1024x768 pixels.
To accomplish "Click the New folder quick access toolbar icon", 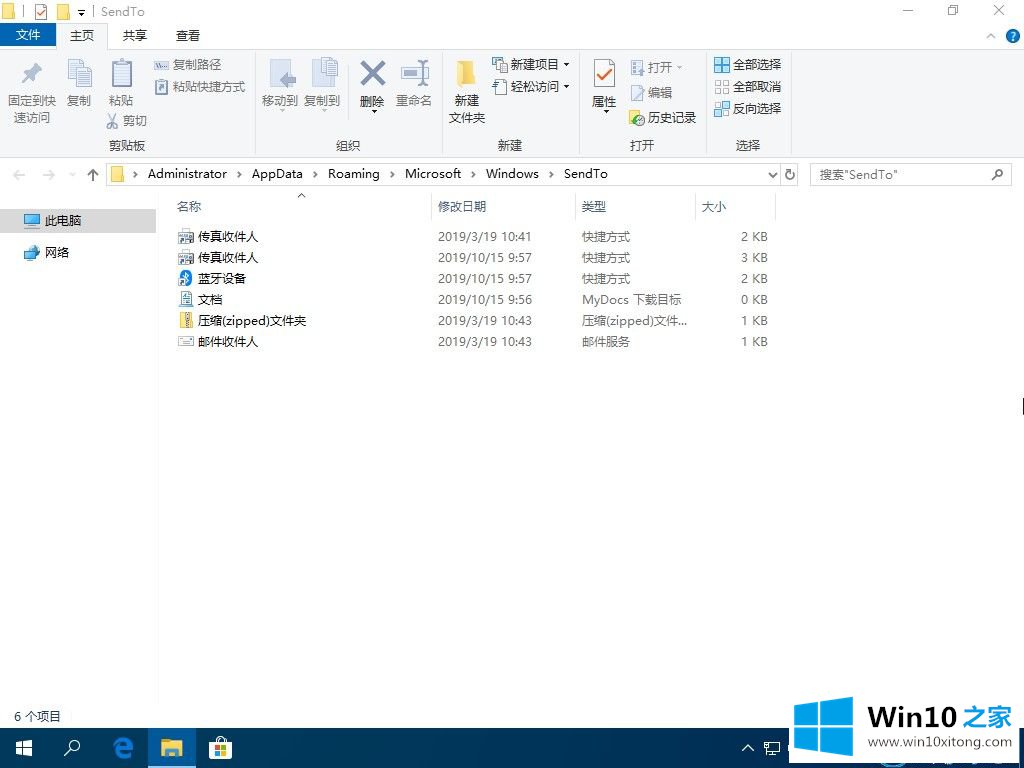I will tap(63, 11).
